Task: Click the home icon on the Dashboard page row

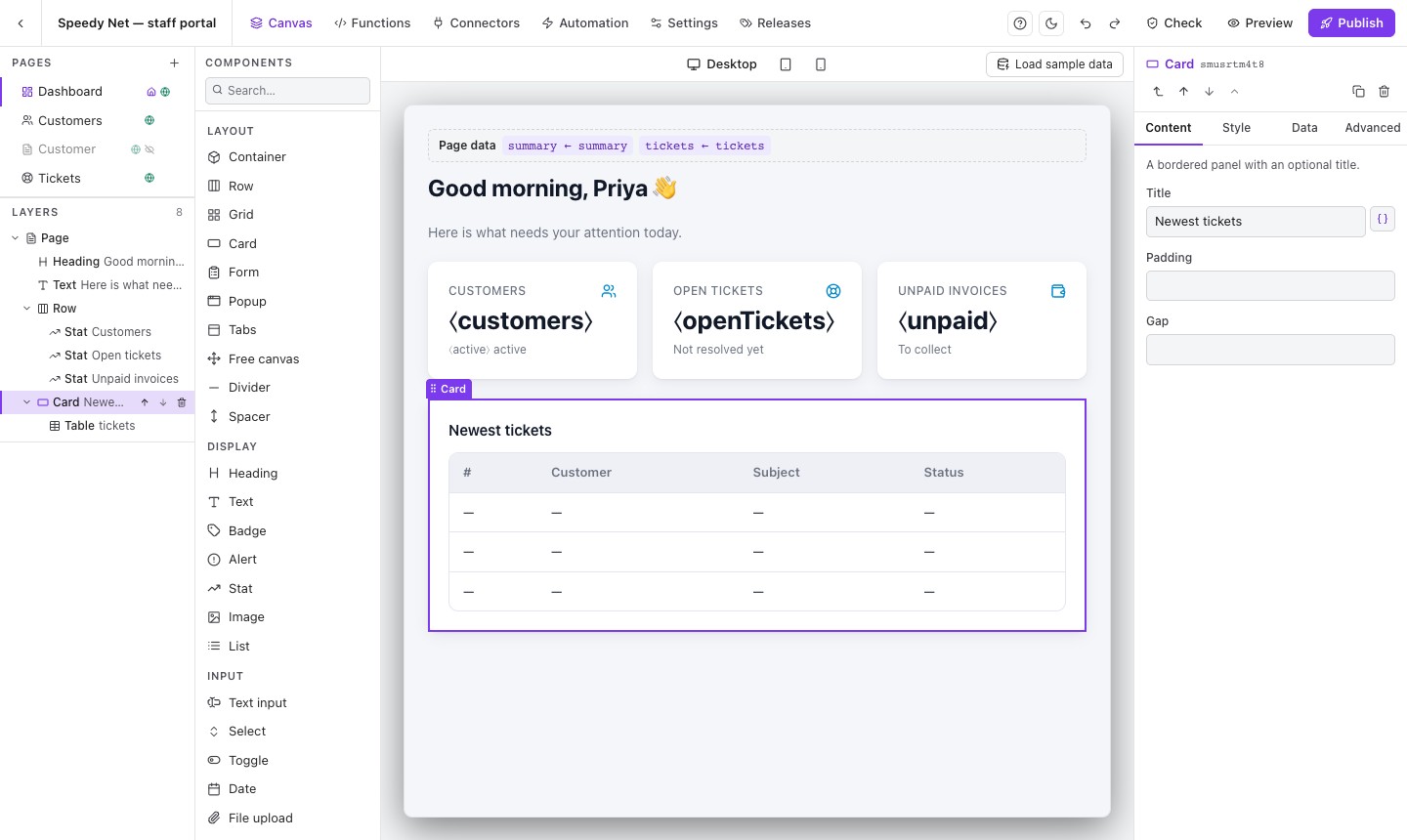Action: tap(151, 92)
